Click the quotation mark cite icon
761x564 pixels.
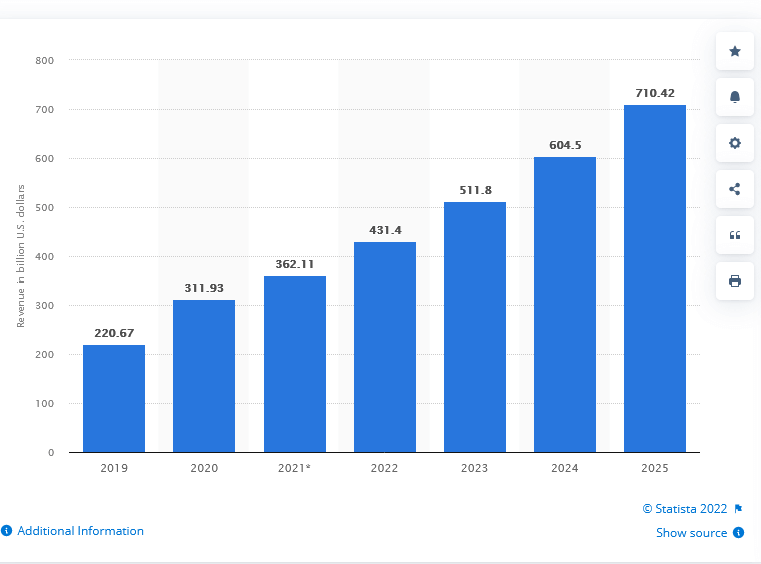[735, 235]
